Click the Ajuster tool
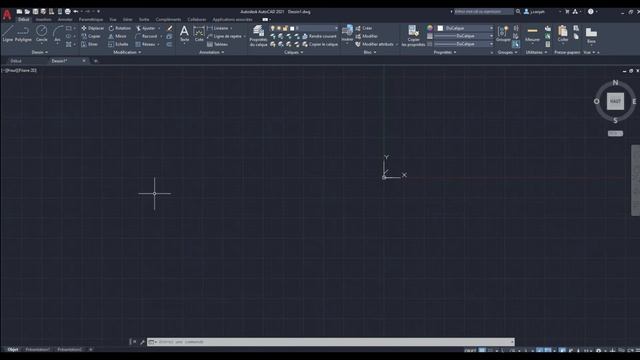 coord(146,28)
